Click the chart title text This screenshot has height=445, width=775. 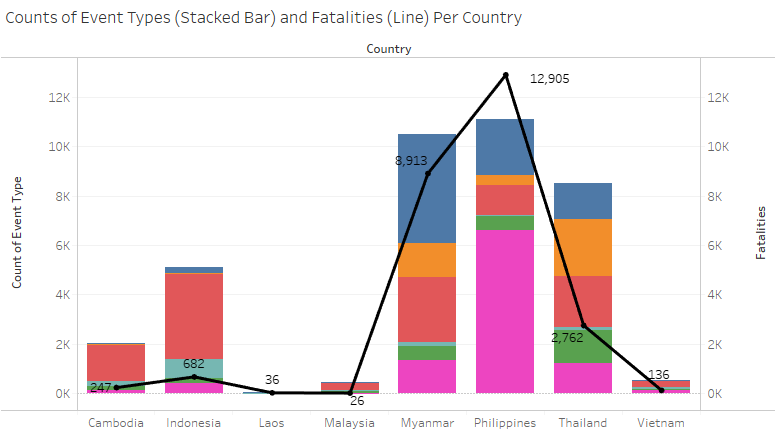pyautogui.click(x=264, y=17)
